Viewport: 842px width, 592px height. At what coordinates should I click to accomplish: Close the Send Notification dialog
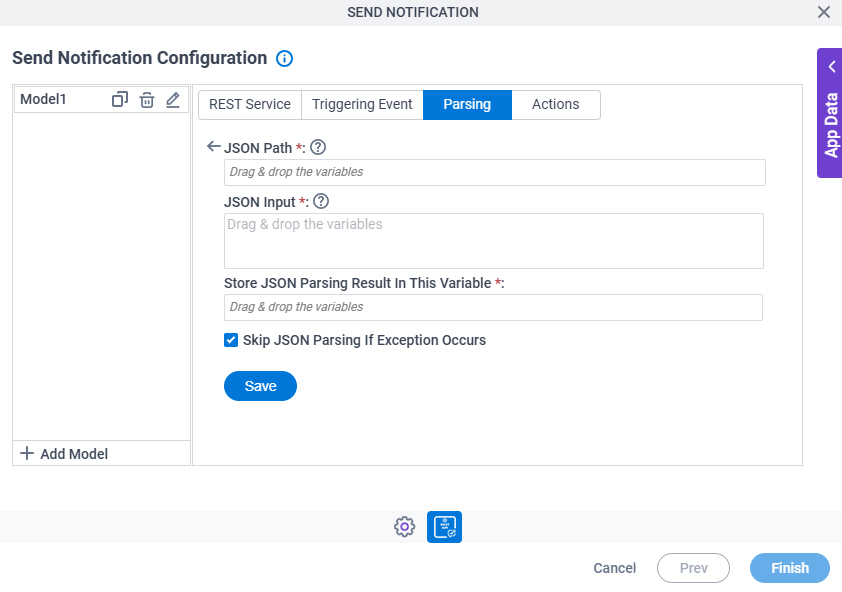(x=824, y=12)
